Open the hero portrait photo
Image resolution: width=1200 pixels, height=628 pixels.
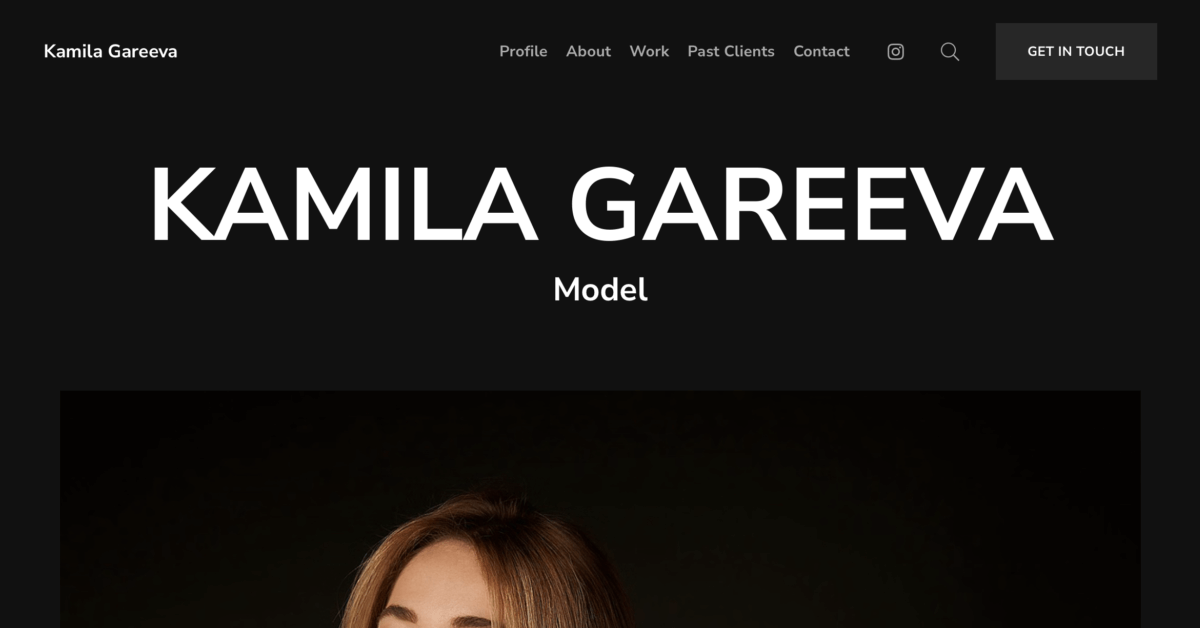pos(600,509)
